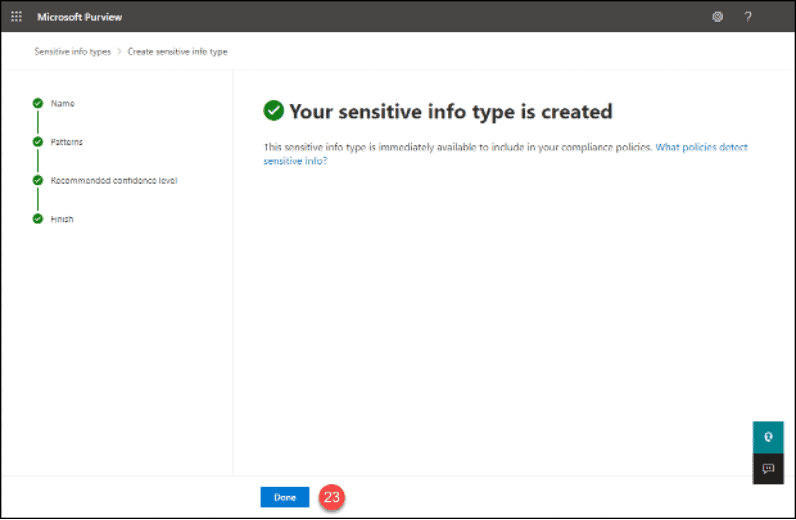
Task: Click the help question mark icon
Action: tap(748, 17)
